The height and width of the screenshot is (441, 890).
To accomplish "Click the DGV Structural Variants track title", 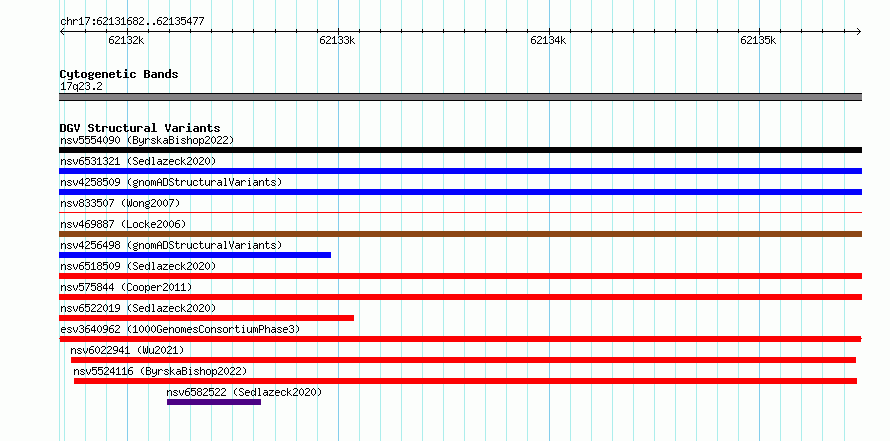I will click(140, 128).
